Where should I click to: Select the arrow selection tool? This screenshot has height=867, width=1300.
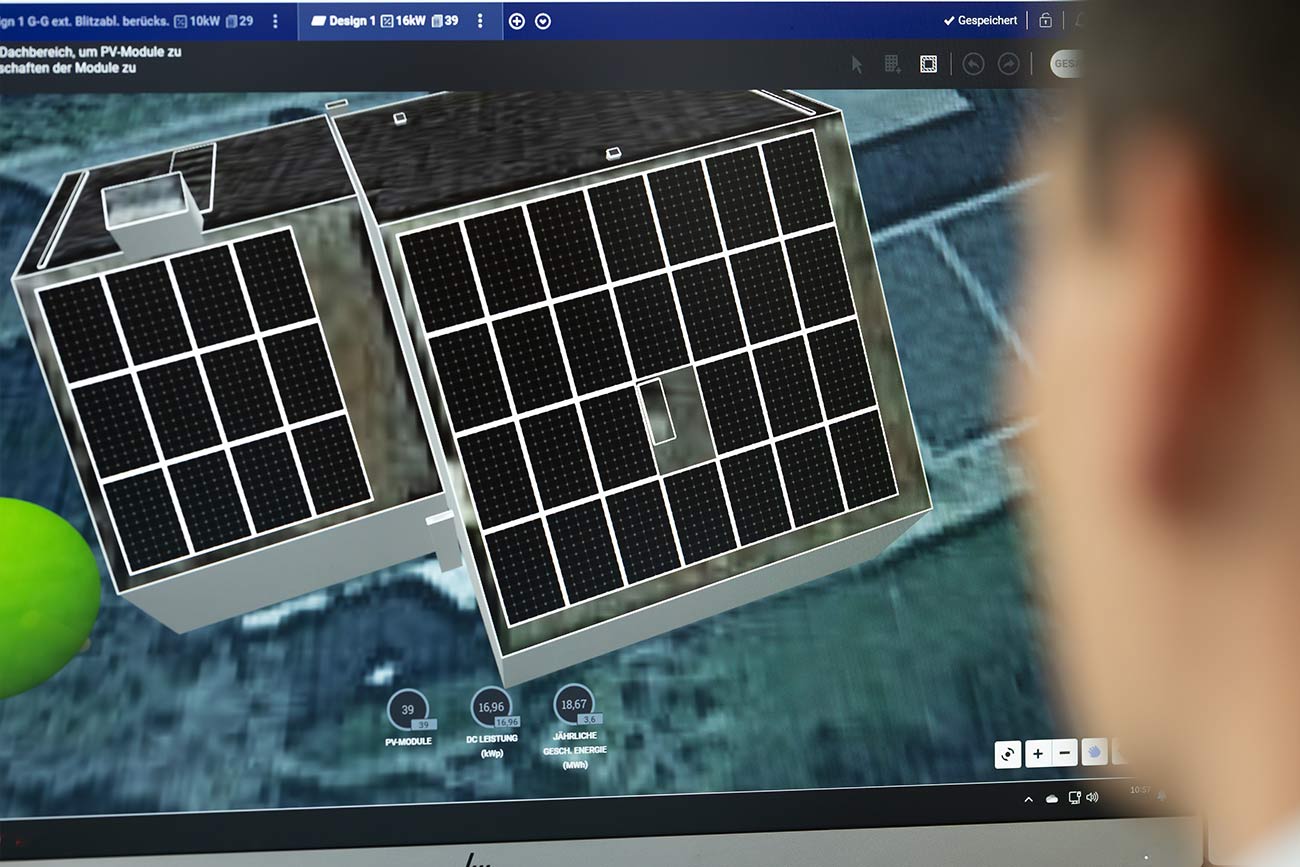pos(857,64)
